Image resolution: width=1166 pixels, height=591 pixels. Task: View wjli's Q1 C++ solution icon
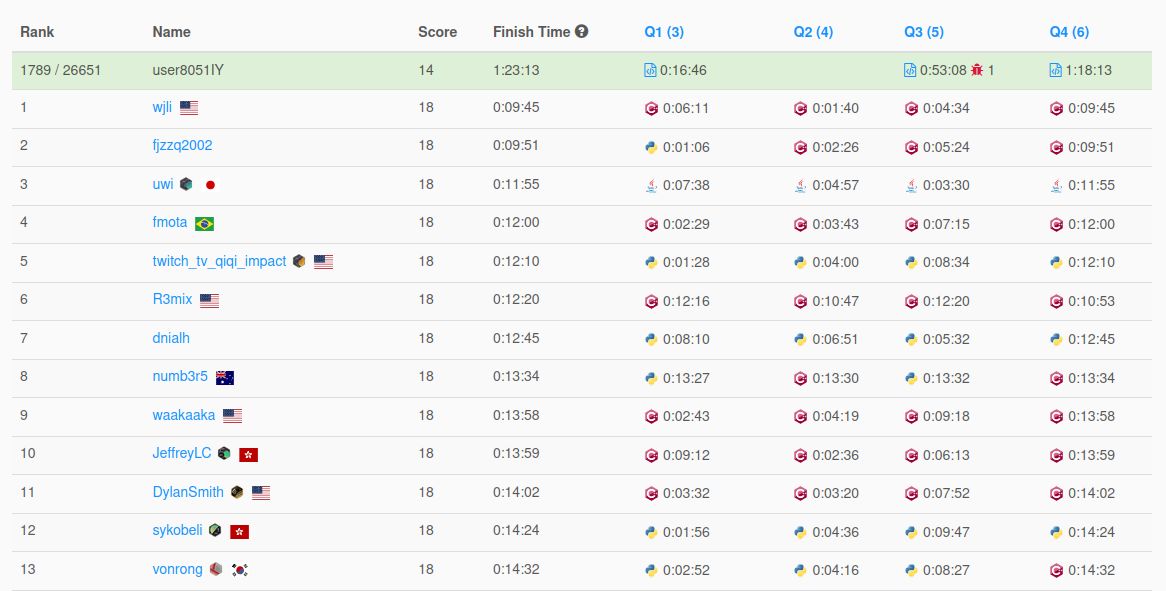click(x=651, y=109)
